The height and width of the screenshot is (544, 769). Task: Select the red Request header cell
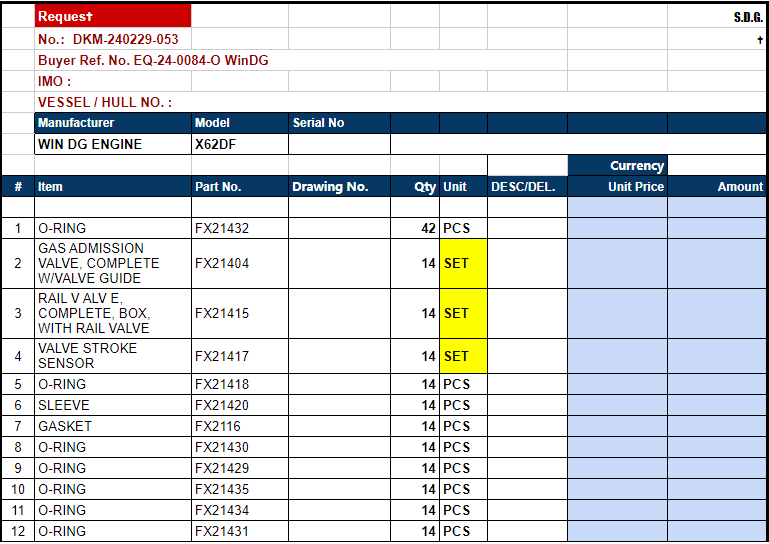click(113, 16)
